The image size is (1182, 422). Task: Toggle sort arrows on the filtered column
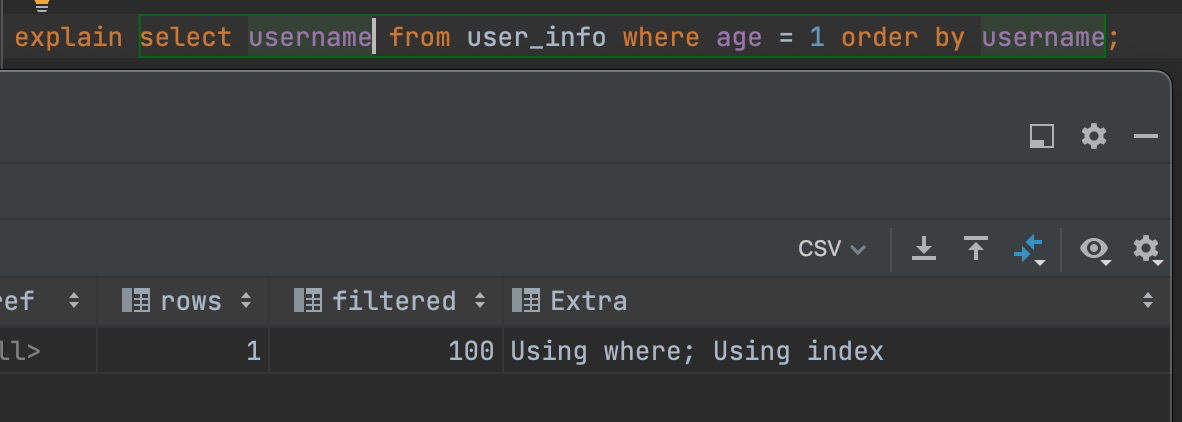click(x=480, y=300)
